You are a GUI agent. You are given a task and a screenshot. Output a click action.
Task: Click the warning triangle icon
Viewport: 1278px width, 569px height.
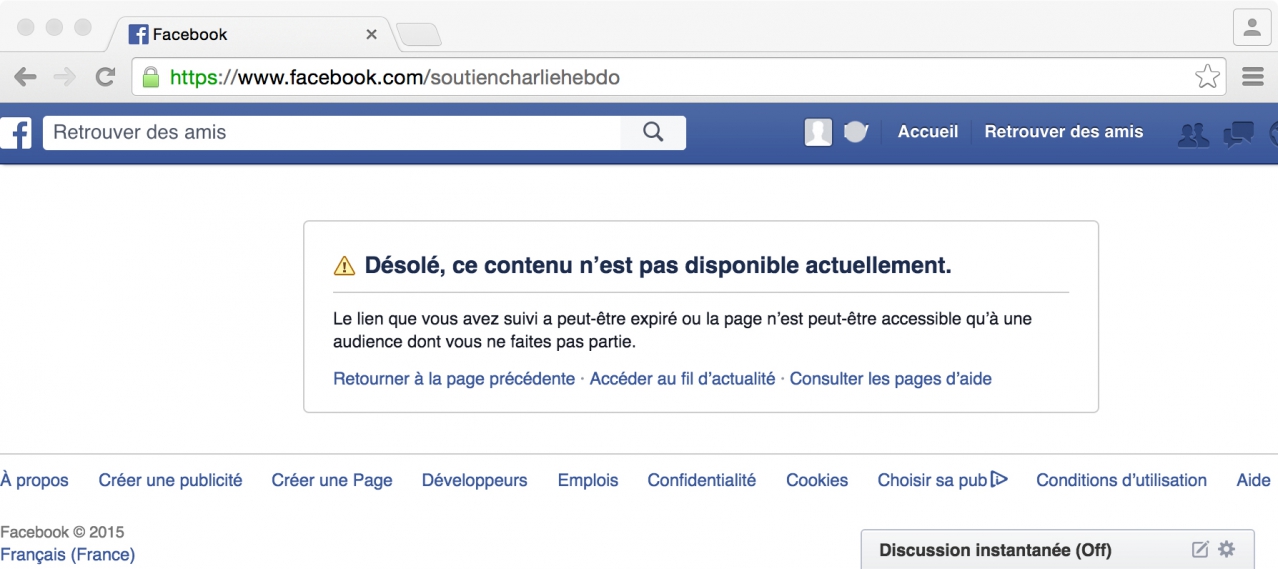344,266
